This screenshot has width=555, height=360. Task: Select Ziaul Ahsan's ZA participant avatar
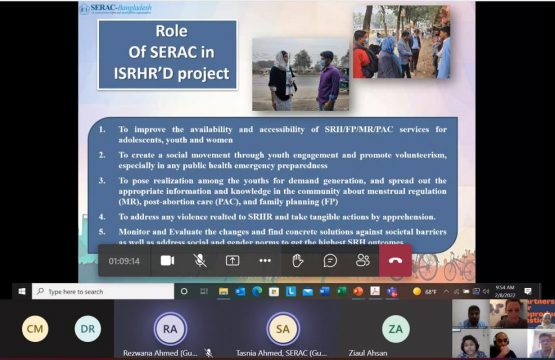point(396,329)
